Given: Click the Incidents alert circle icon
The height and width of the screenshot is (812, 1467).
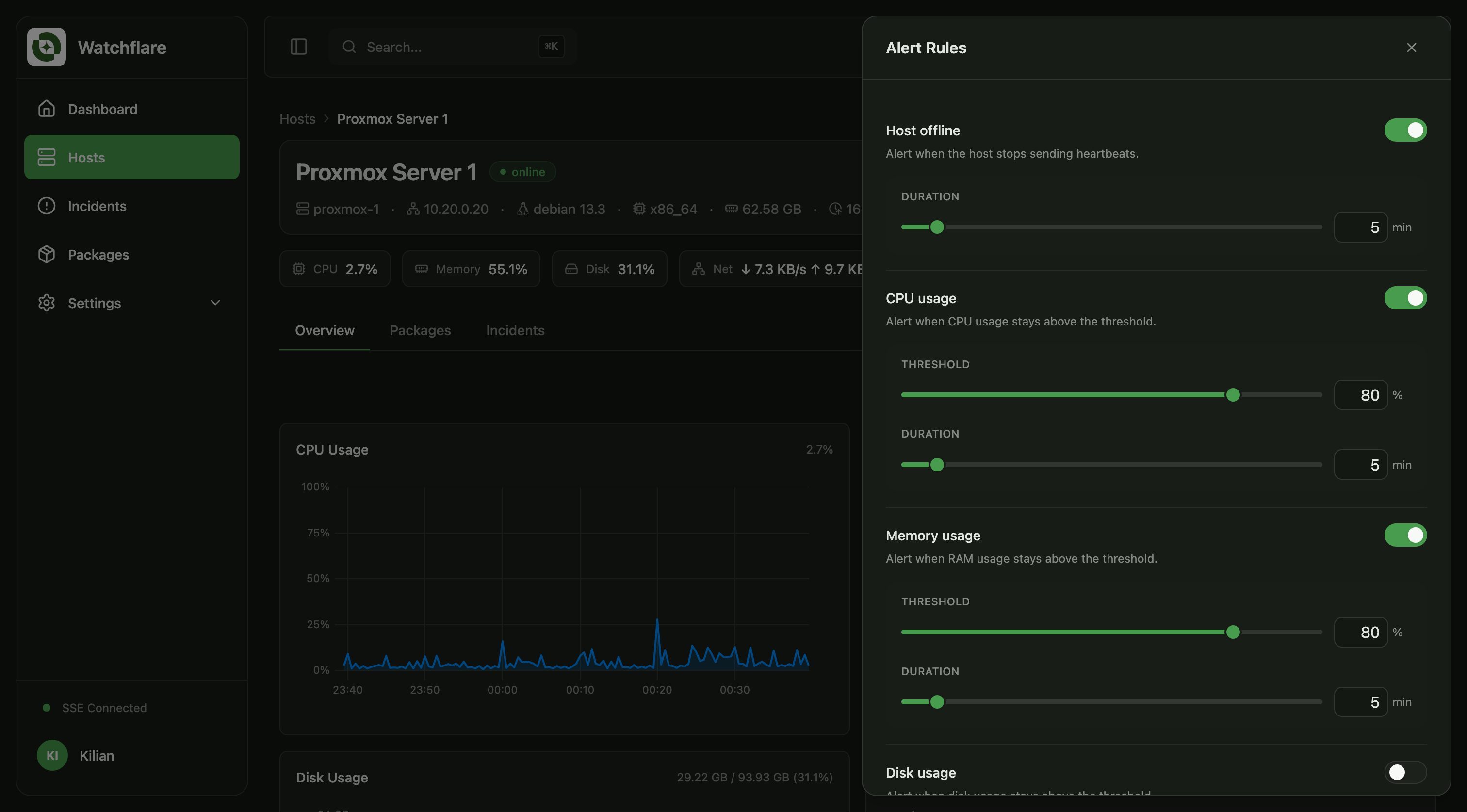Looking at the screenshot, I should click(x=47, y=206).
